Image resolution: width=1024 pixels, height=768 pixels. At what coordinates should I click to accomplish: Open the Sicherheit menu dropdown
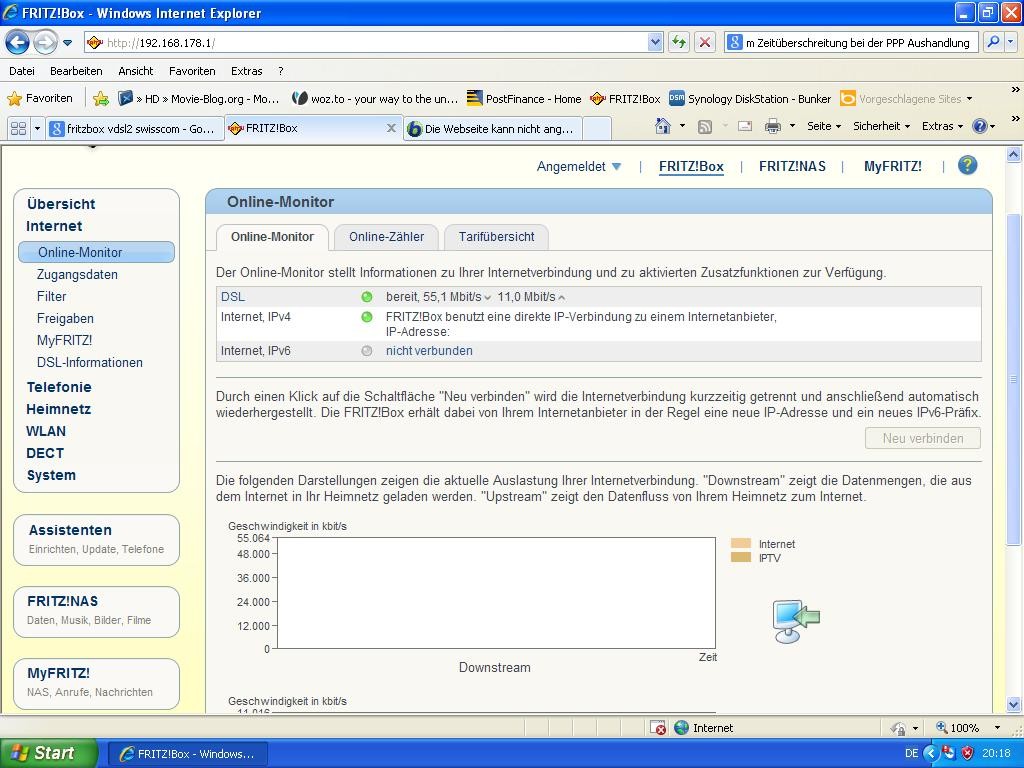point(881,126)
